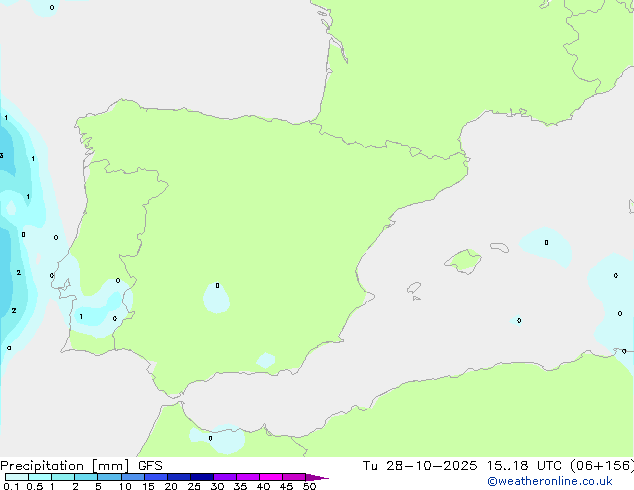The height and width of the screenshot is (490, 634).
Task: Click the 0.5–1 mm legend swatch
Action: (40, 477)
